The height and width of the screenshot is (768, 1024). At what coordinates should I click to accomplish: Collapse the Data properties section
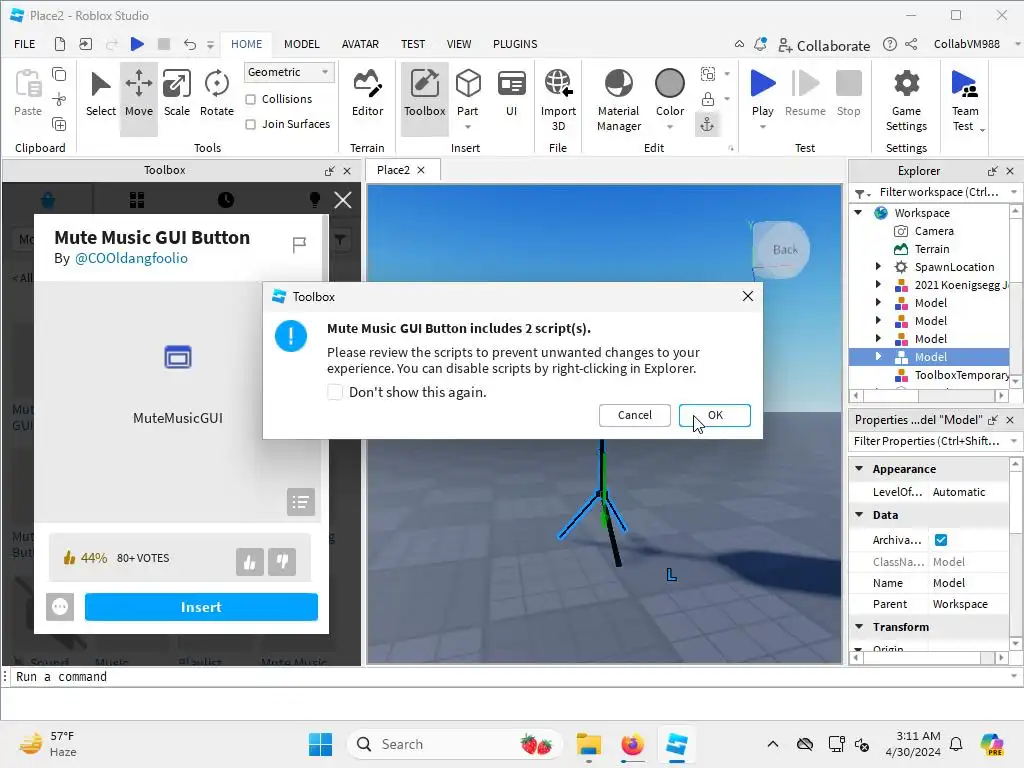click(x=859, y=515)
